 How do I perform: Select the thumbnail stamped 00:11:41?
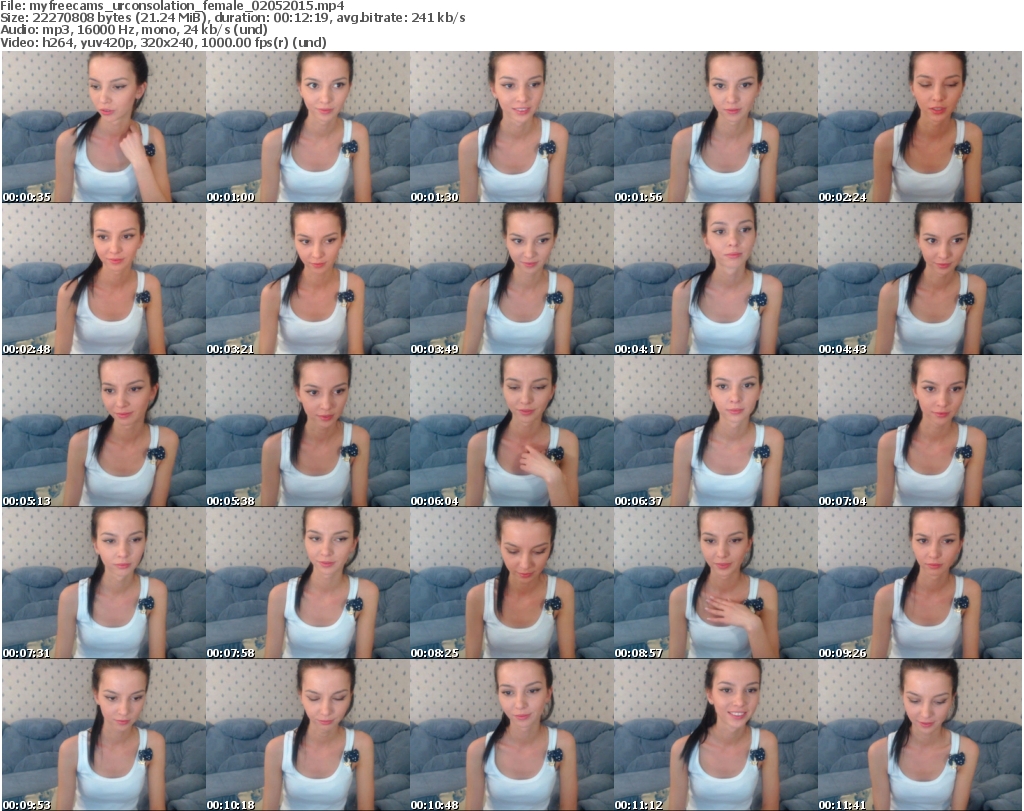[920, 735]
